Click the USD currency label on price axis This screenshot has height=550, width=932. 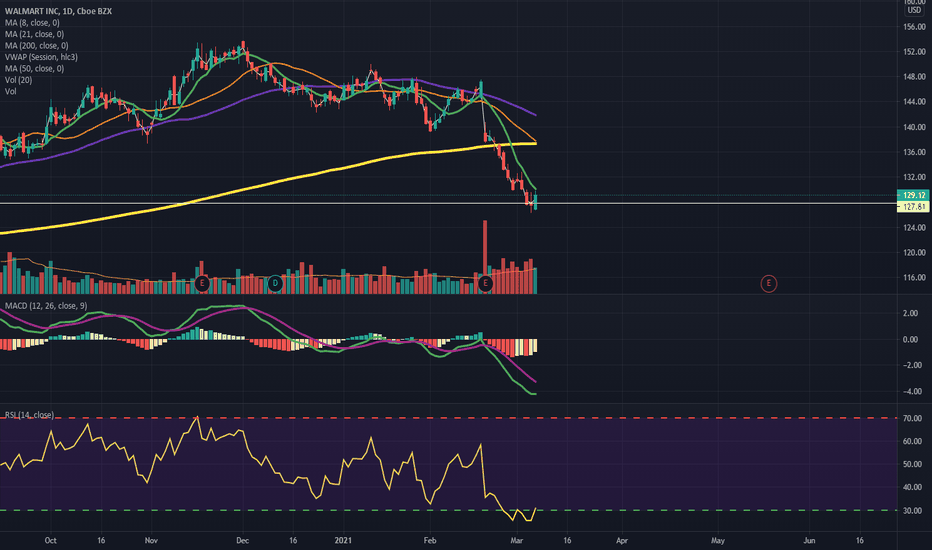(914, 10)
